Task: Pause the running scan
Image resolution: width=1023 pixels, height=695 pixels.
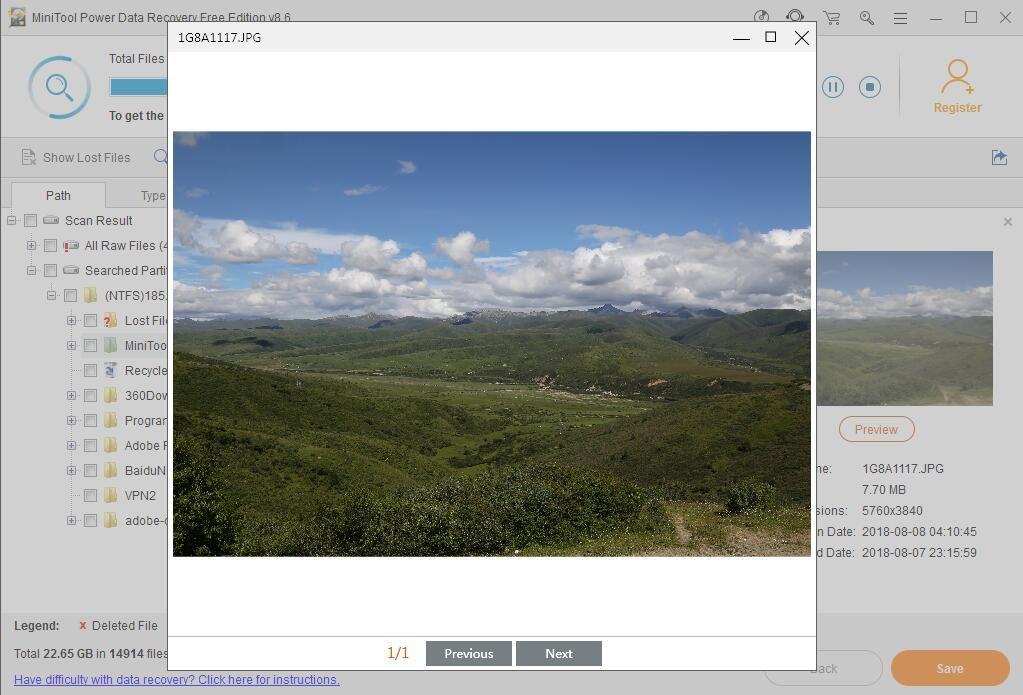Action: tap(832, 87)
